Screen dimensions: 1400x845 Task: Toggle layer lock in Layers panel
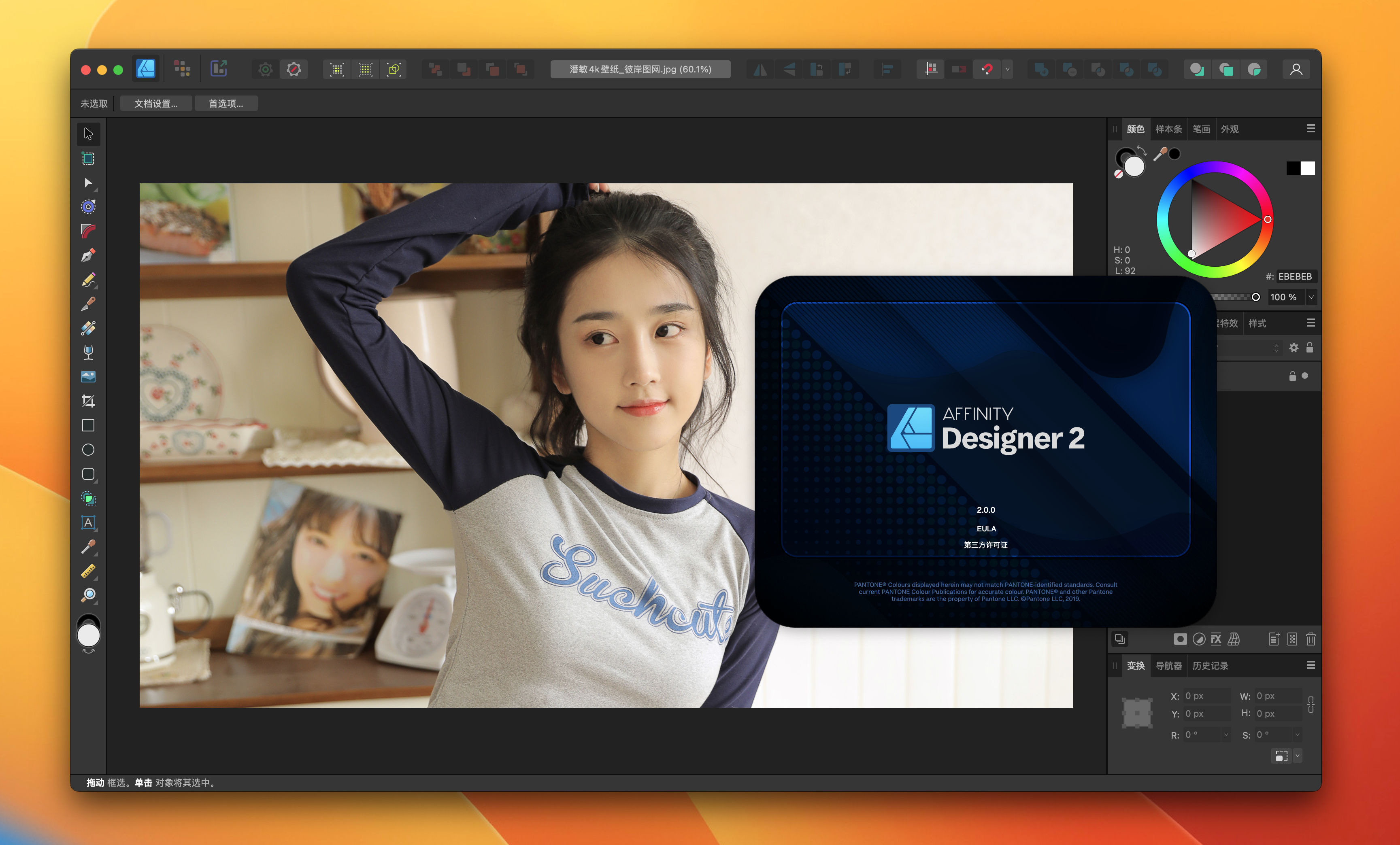coord(1310,348)
